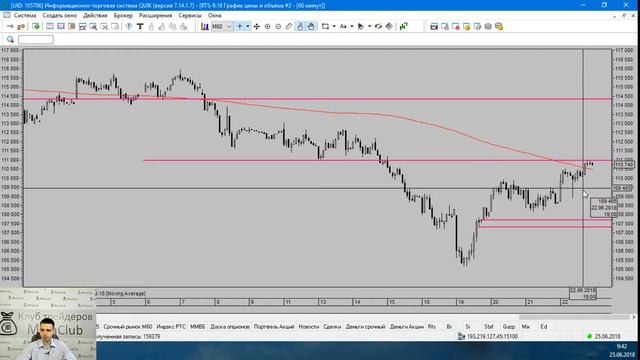The width and height of the screenshot is (640, 360).
Task: Click the server address 193.219.127.45 status
Action: 492,337
